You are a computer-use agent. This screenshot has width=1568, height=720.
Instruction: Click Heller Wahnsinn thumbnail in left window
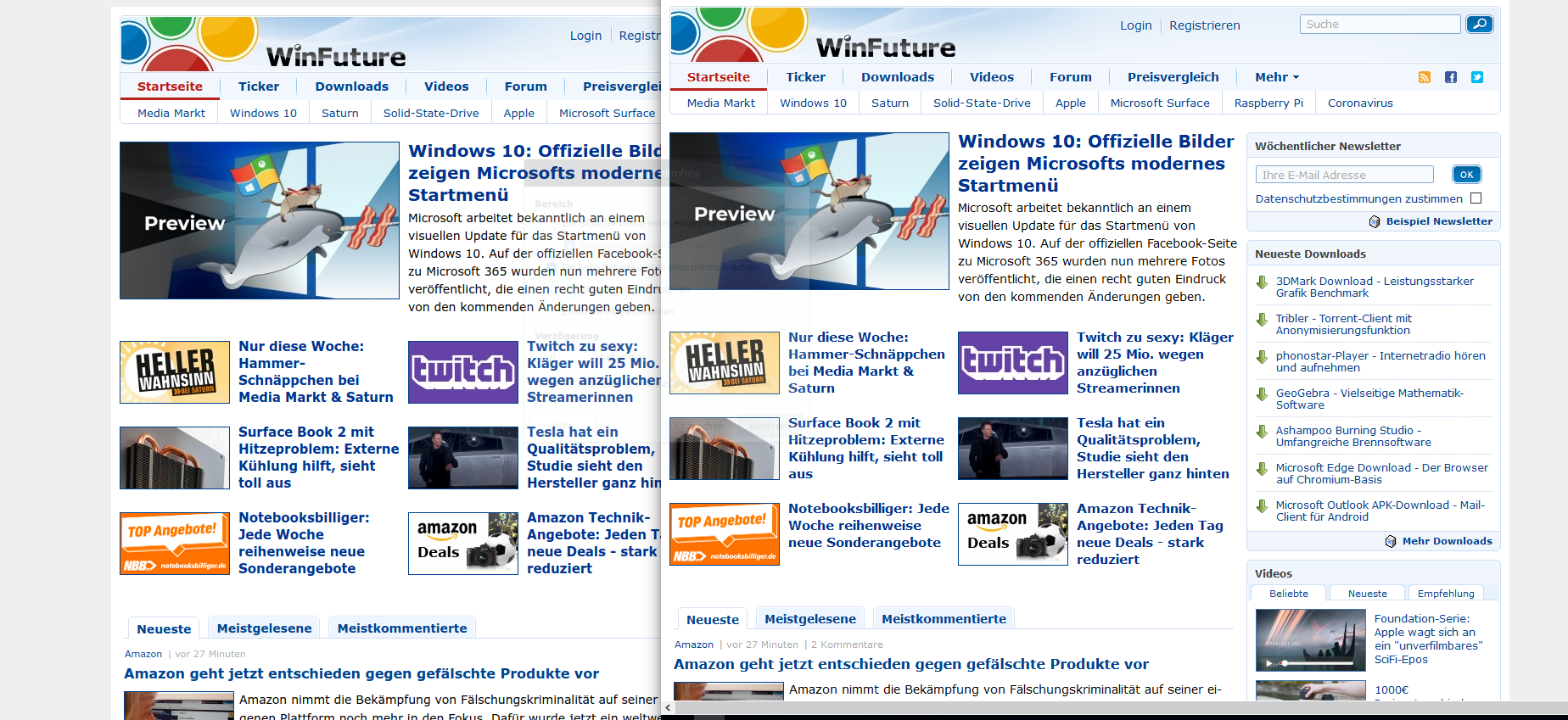175,372
